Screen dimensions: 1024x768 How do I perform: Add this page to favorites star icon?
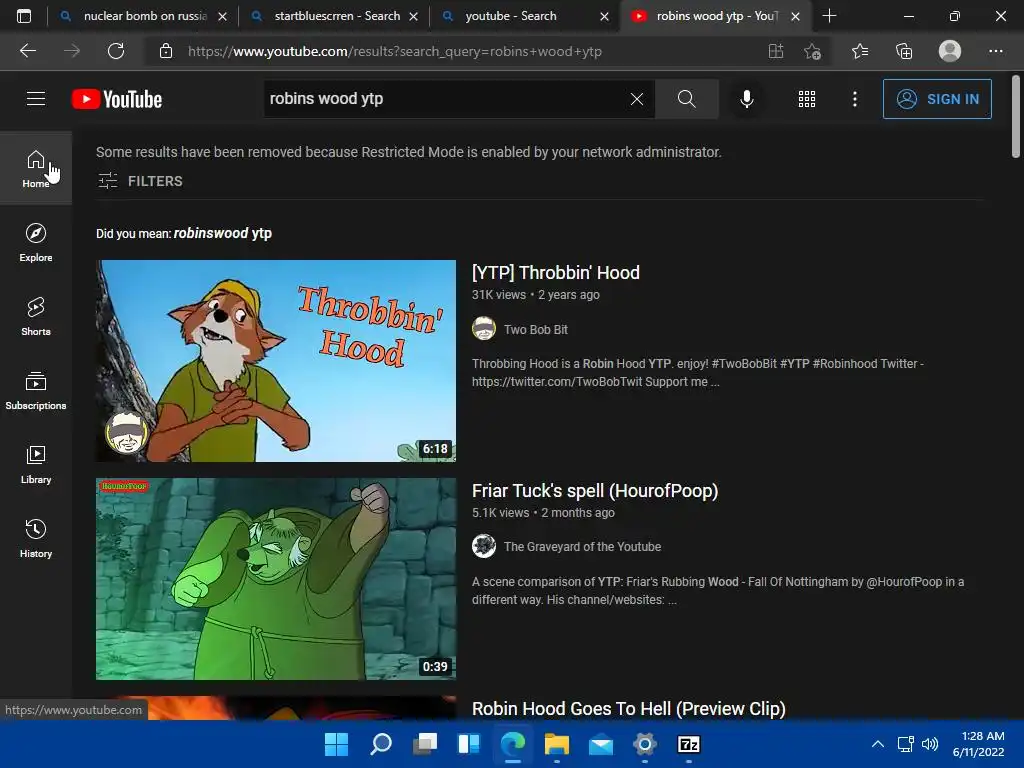812,51
